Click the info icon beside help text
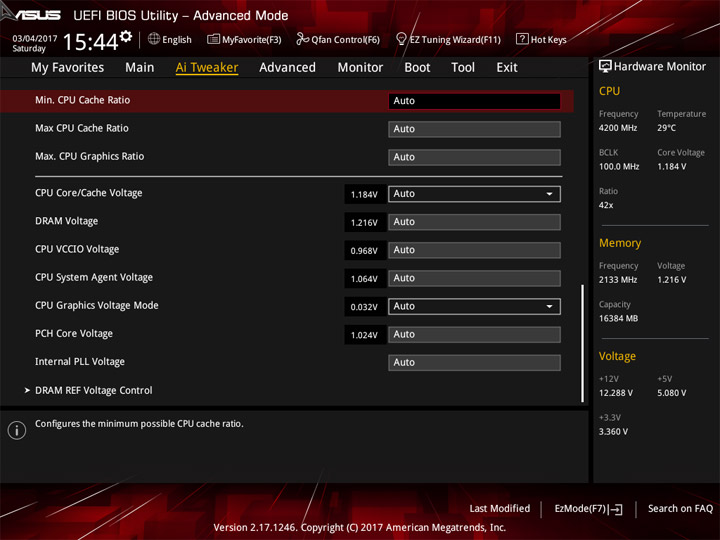Image resolution: width=720 pixels, height=540 pixels. coord(17,430)
